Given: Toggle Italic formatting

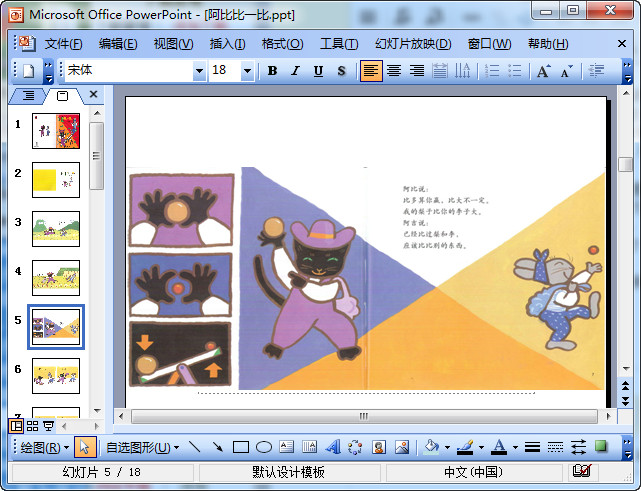Looking at the screenshot, I should pyautogui.click(x=295, y=71).
